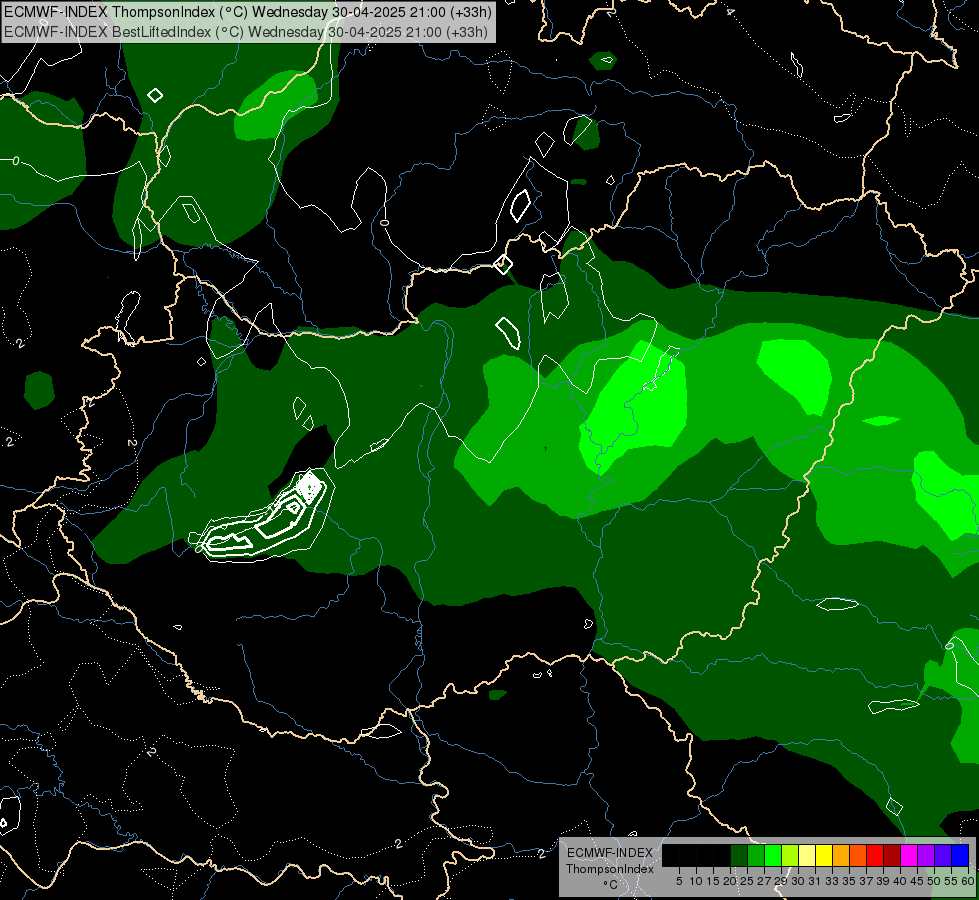Screen dimensions: 979x900
Task: Pick the blue 55–60 legend swatch
Action: click(960, 855)
